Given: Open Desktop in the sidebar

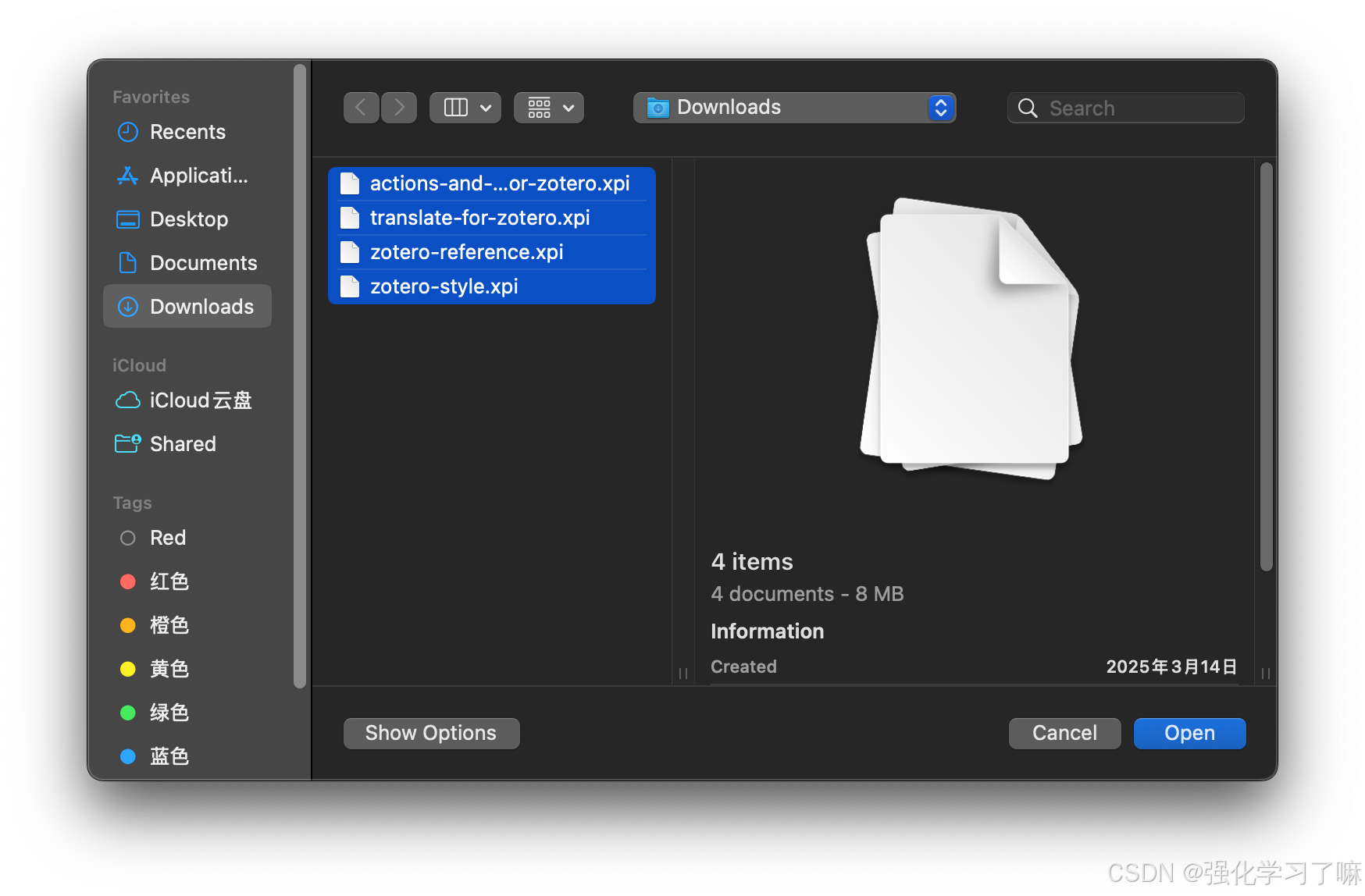Looking at the screenshot, I should (187, 219).
